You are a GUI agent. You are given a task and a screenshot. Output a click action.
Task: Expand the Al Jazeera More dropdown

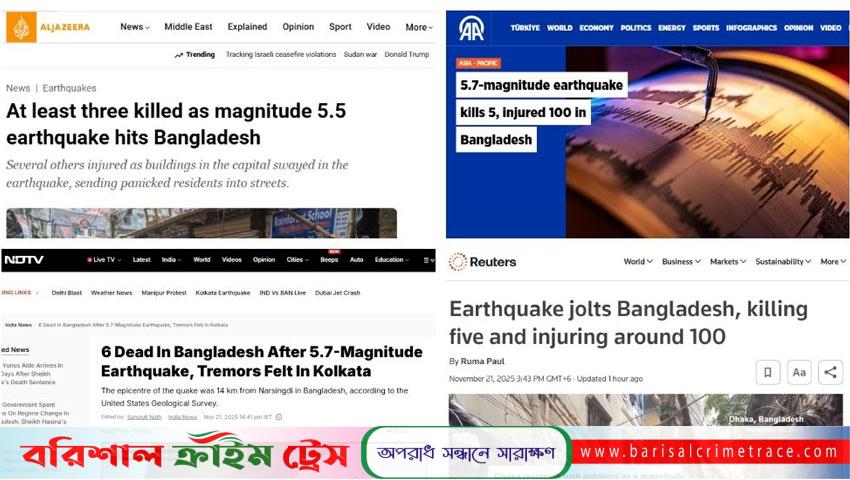tap(419, 27)
